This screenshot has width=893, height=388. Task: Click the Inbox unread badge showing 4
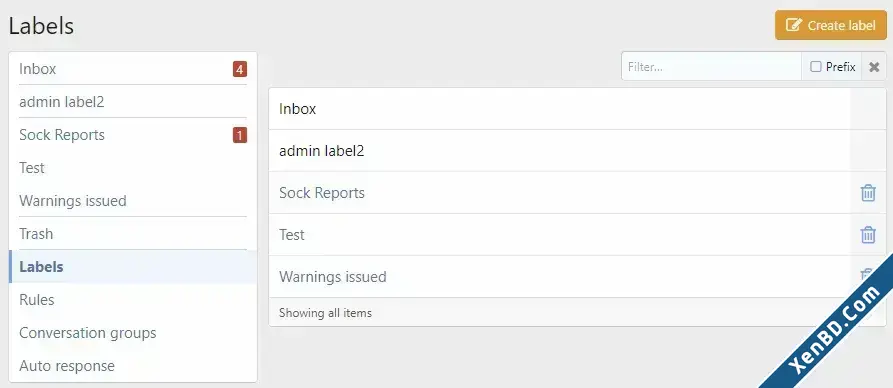pyautogui.click(x=240, y=70)
